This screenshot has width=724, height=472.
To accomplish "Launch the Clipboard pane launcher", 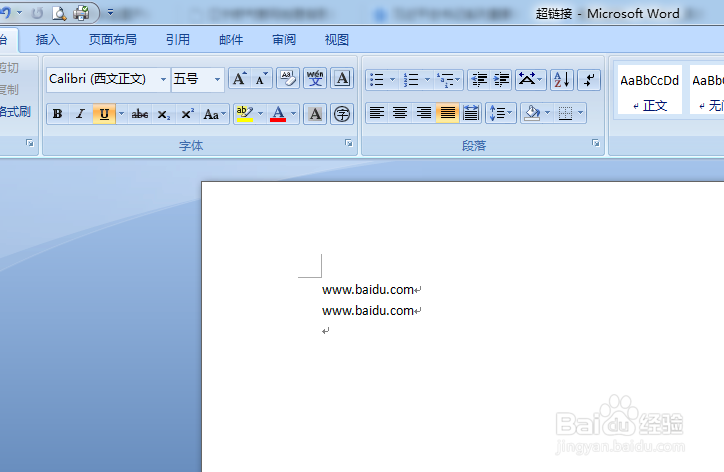I will (x=30, y=143).
